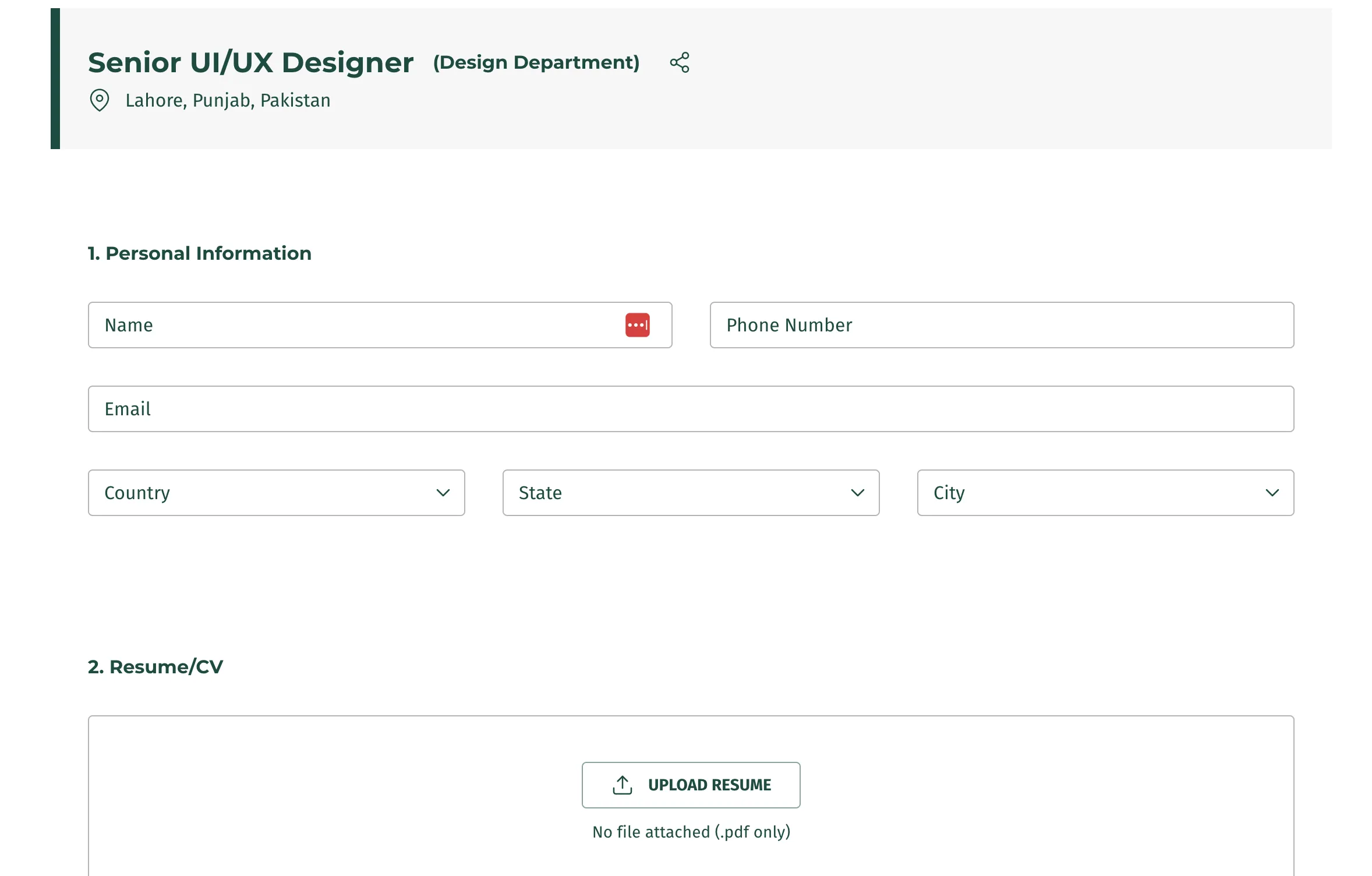
Task: Open the State dropdown
Action: 691,493
